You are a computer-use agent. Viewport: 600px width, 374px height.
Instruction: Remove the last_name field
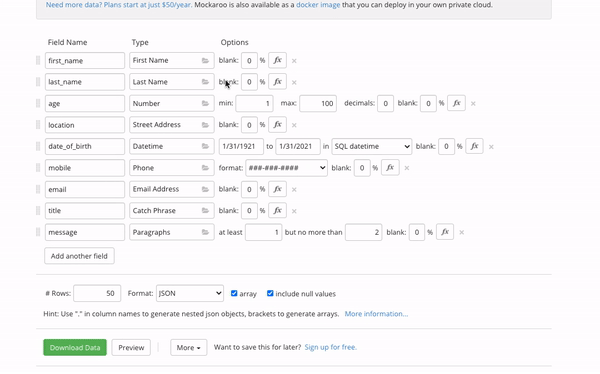tap(294, 82)
